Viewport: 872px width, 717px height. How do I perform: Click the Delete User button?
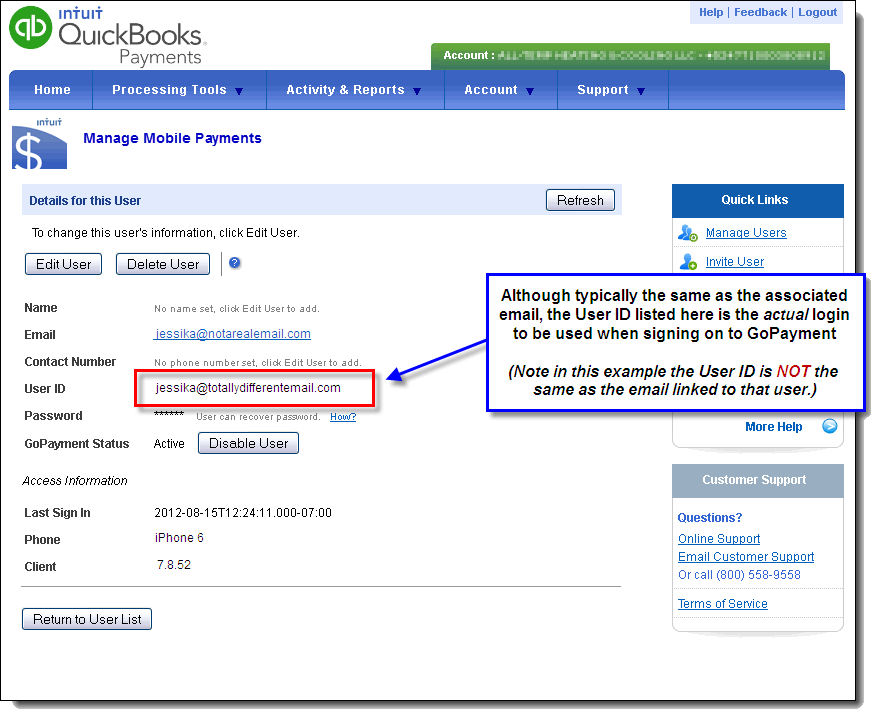click(163, 264)
